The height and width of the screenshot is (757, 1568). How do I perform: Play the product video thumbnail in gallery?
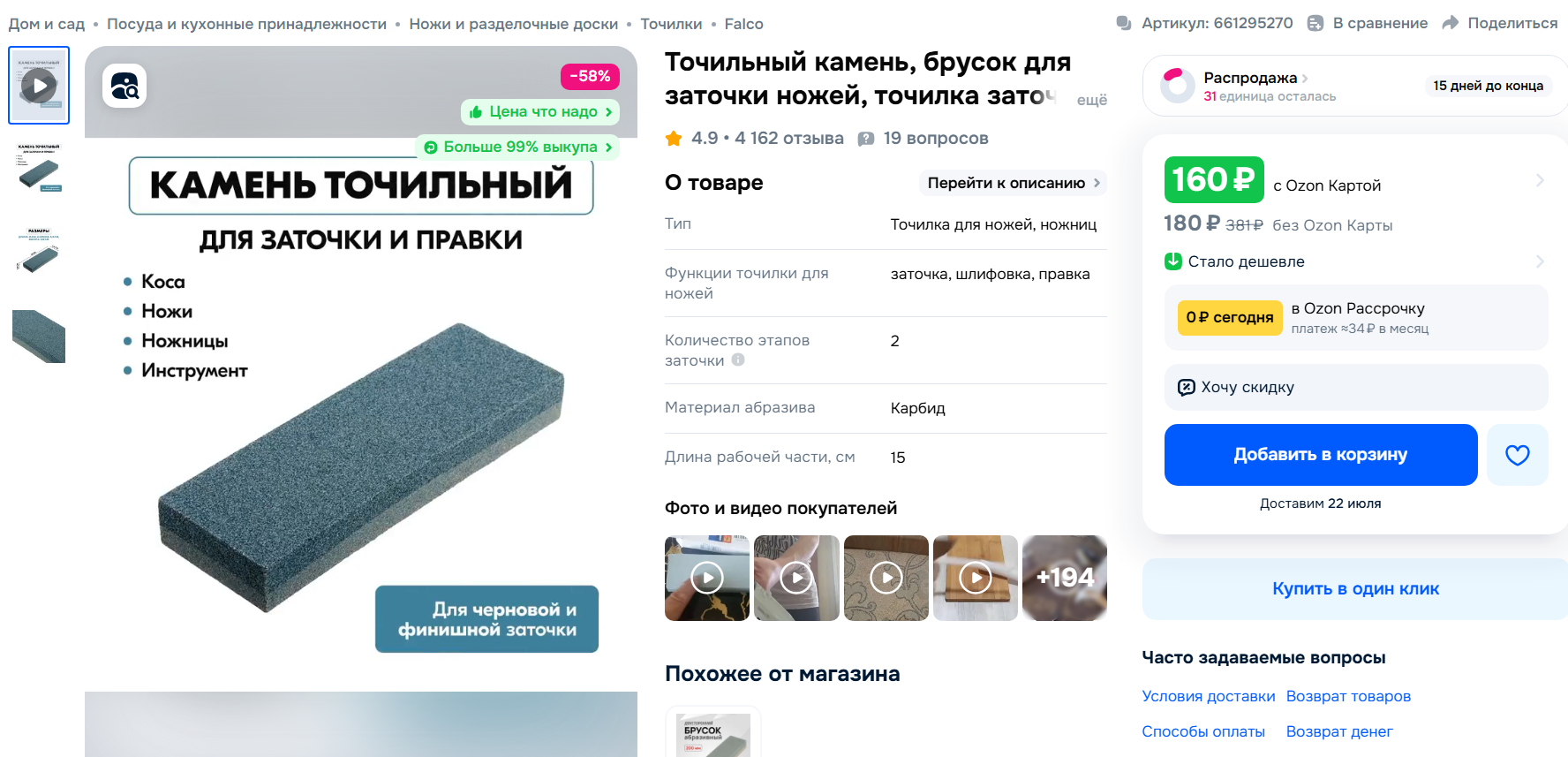[x=39, y=86]
